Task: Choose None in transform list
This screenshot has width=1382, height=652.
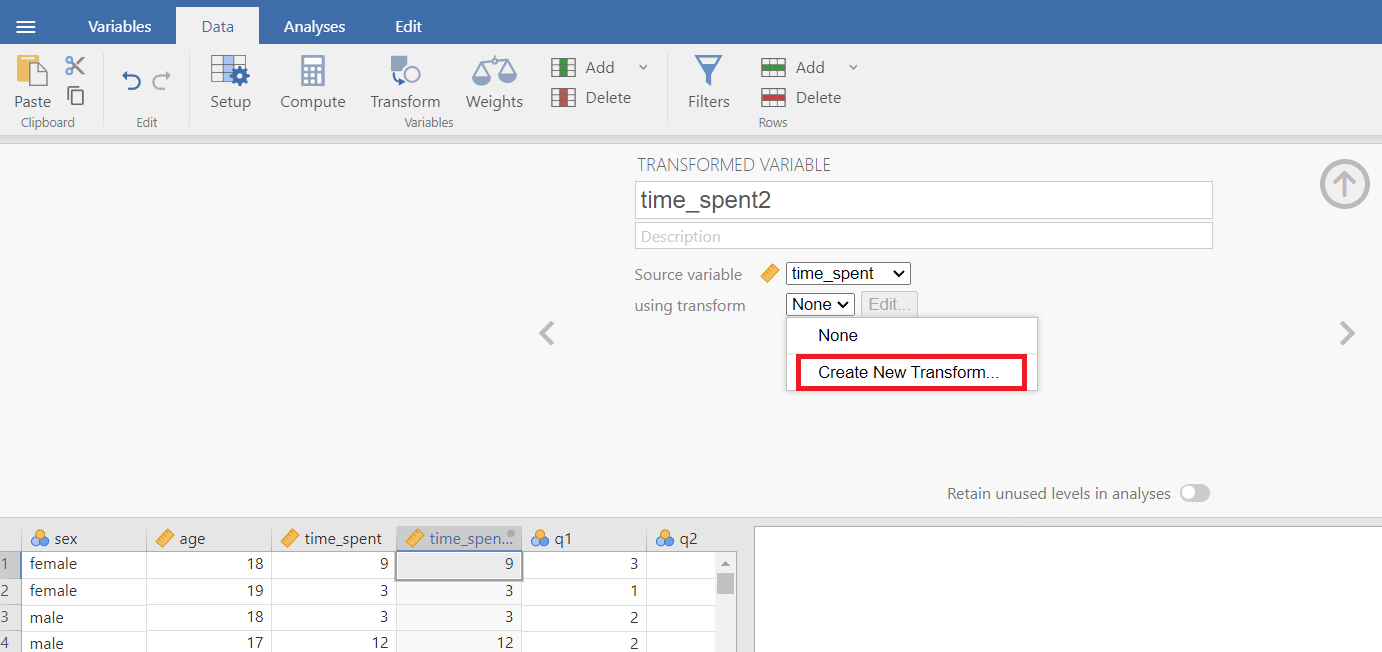Action: click(x=838, y=336)
